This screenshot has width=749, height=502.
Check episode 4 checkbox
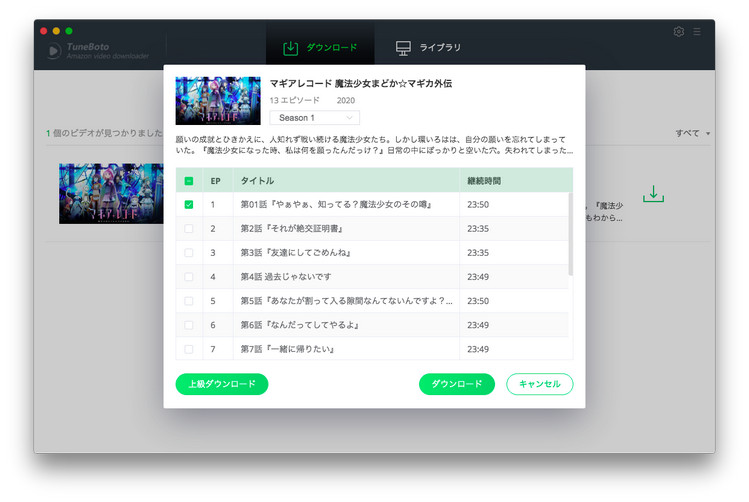coord(189,277)
